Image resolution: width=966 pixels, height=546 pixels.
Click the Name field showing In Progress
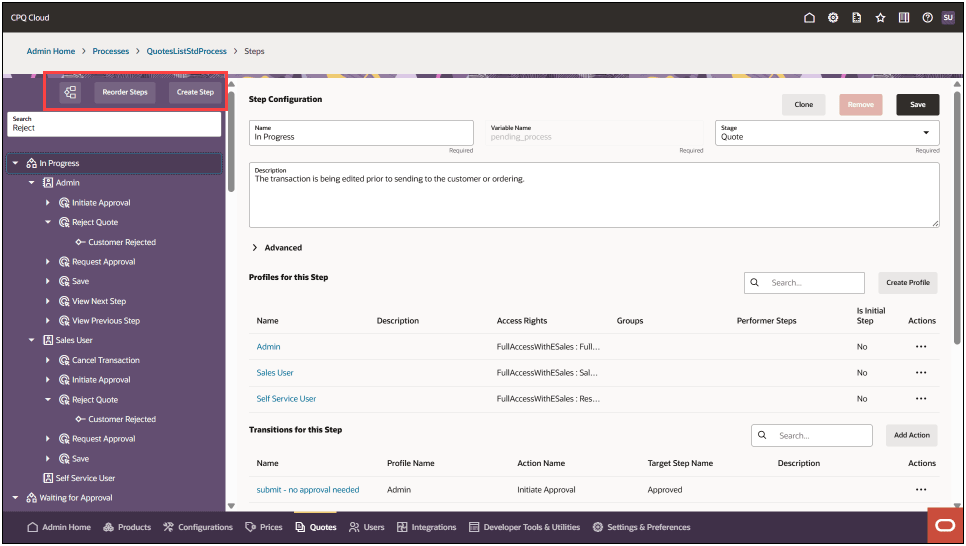(361, 133)
